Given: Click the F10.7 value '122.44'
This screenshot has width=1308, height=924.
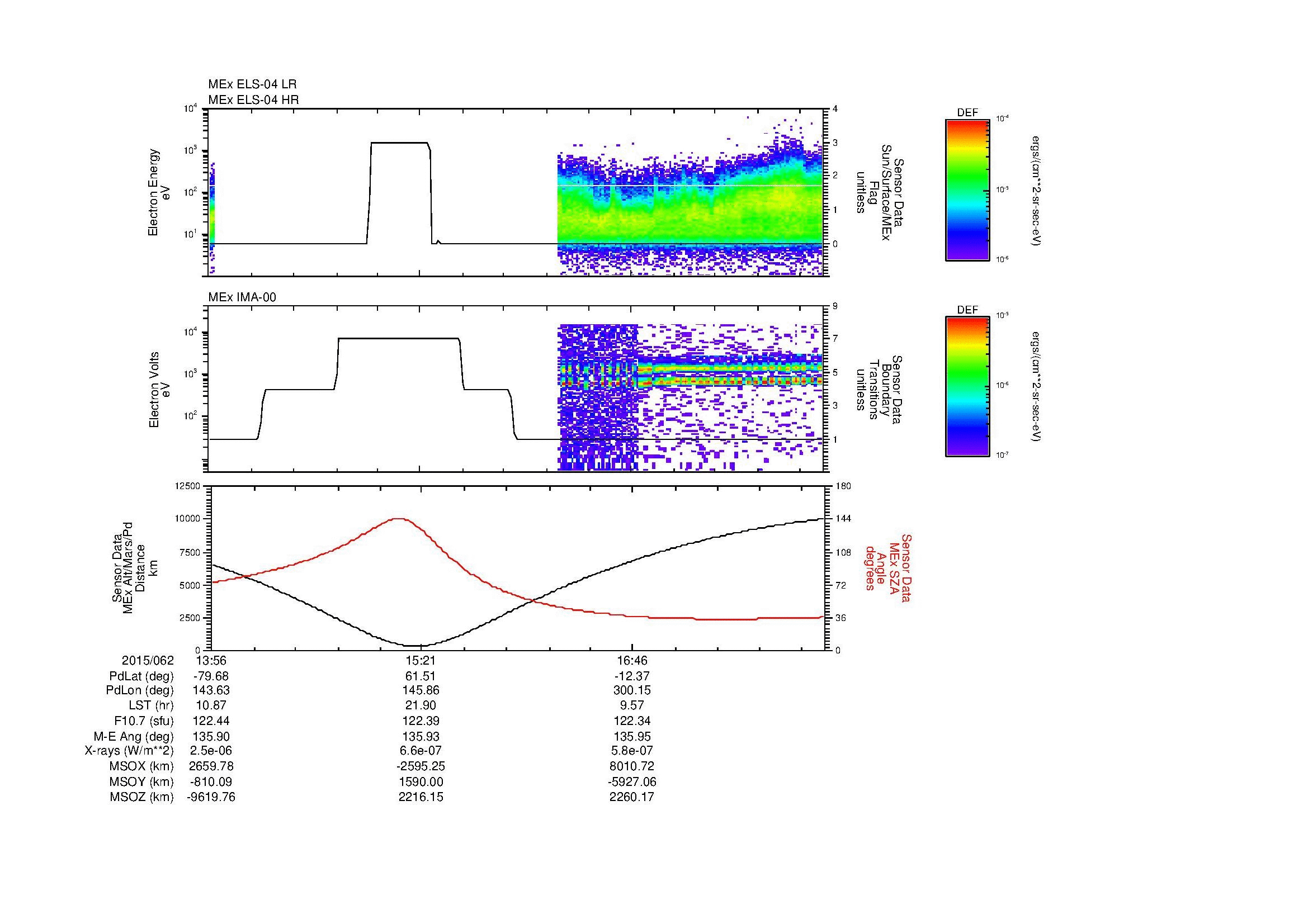Looking at the screenshot, I should pyautogui.click(x=211, y=721).
